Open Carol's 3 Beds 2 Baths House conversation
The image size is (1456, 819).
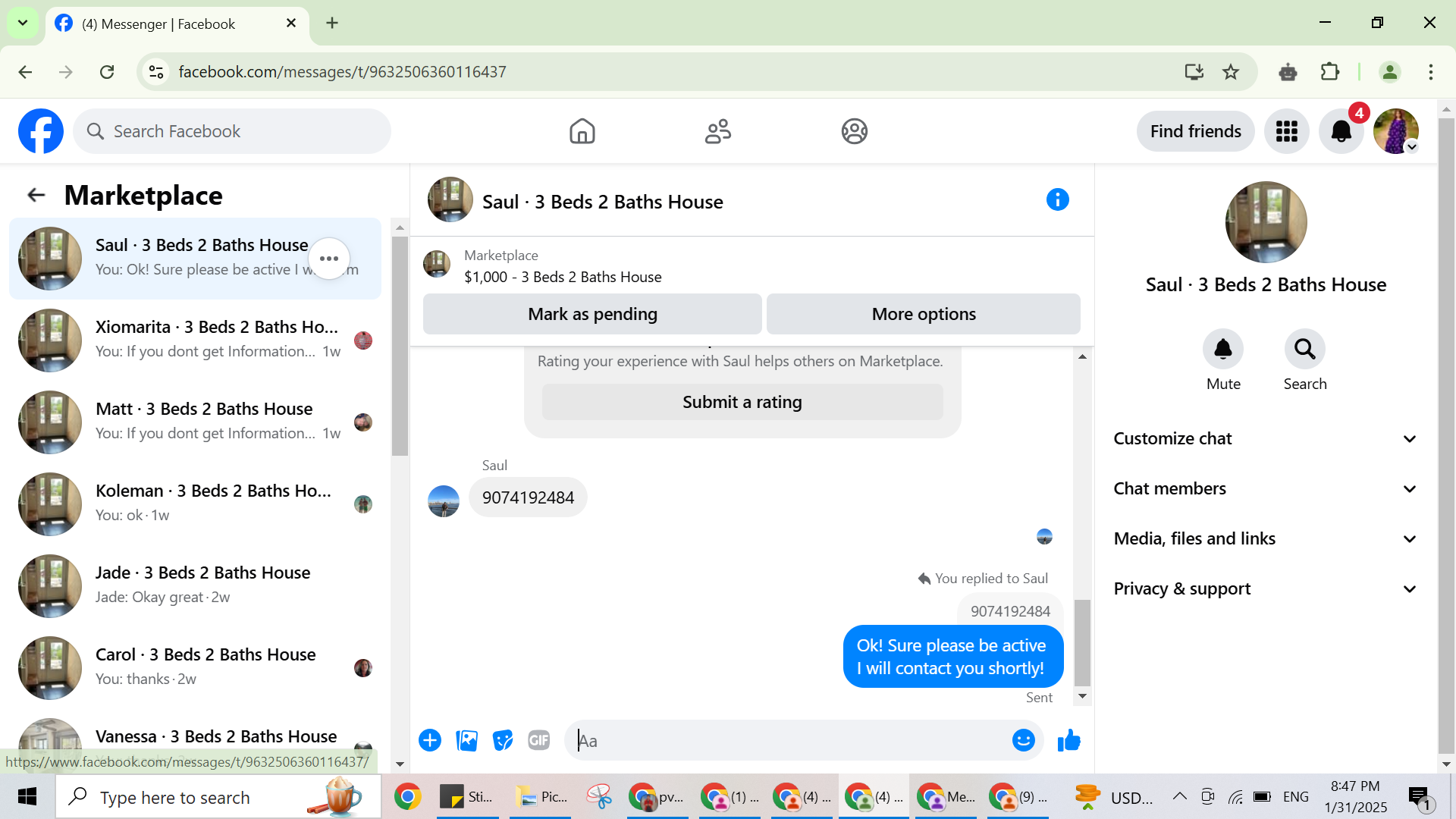[x=195, y=668]
